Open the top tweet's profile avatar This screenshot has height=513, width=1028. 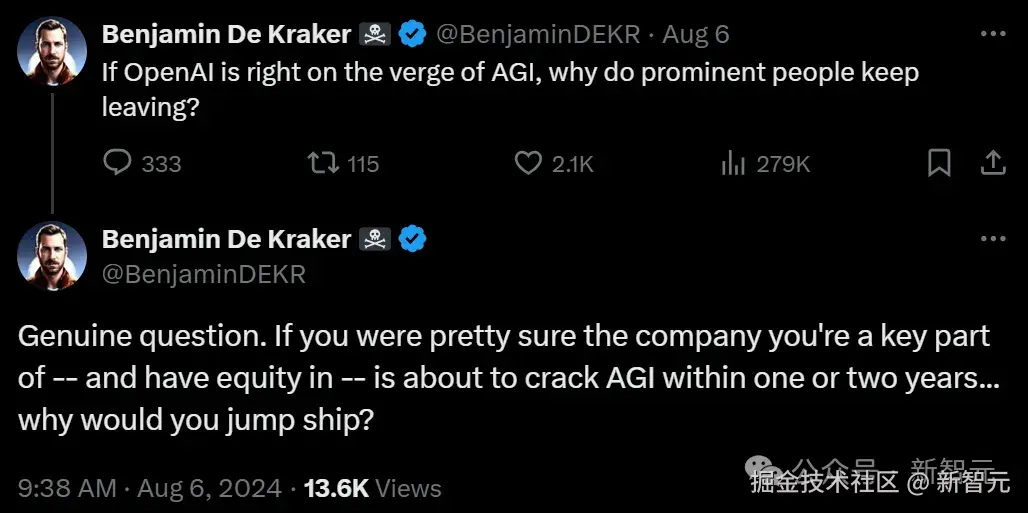pos(52,51)
